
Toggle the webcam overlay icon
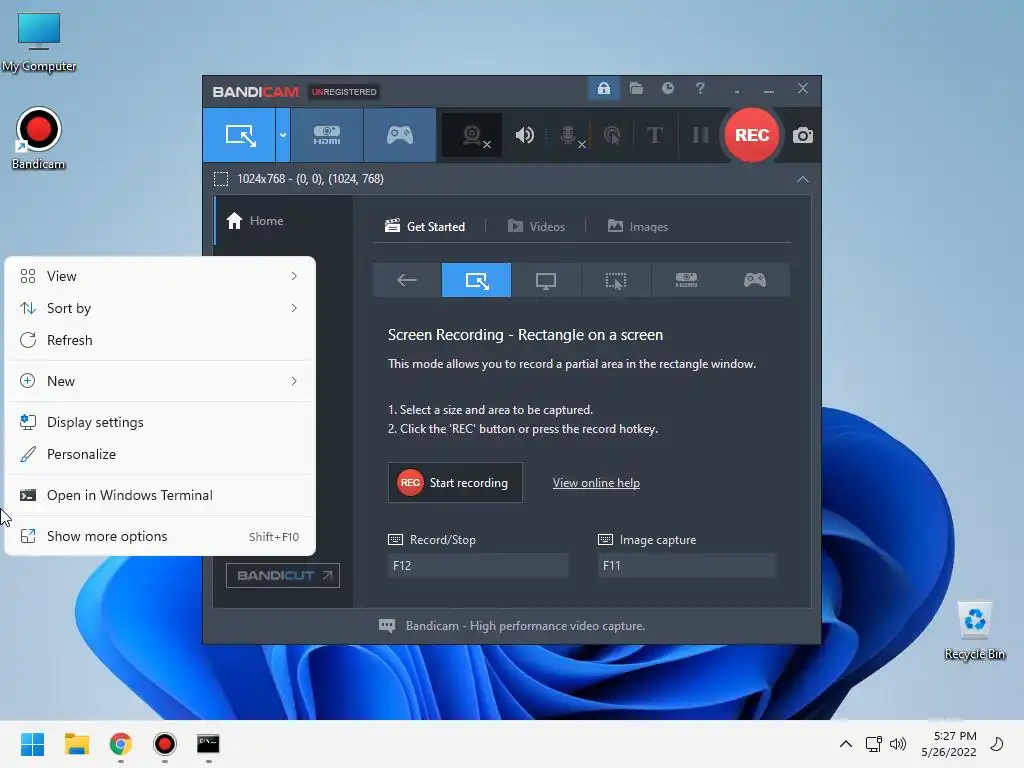(x=472, y=135)
